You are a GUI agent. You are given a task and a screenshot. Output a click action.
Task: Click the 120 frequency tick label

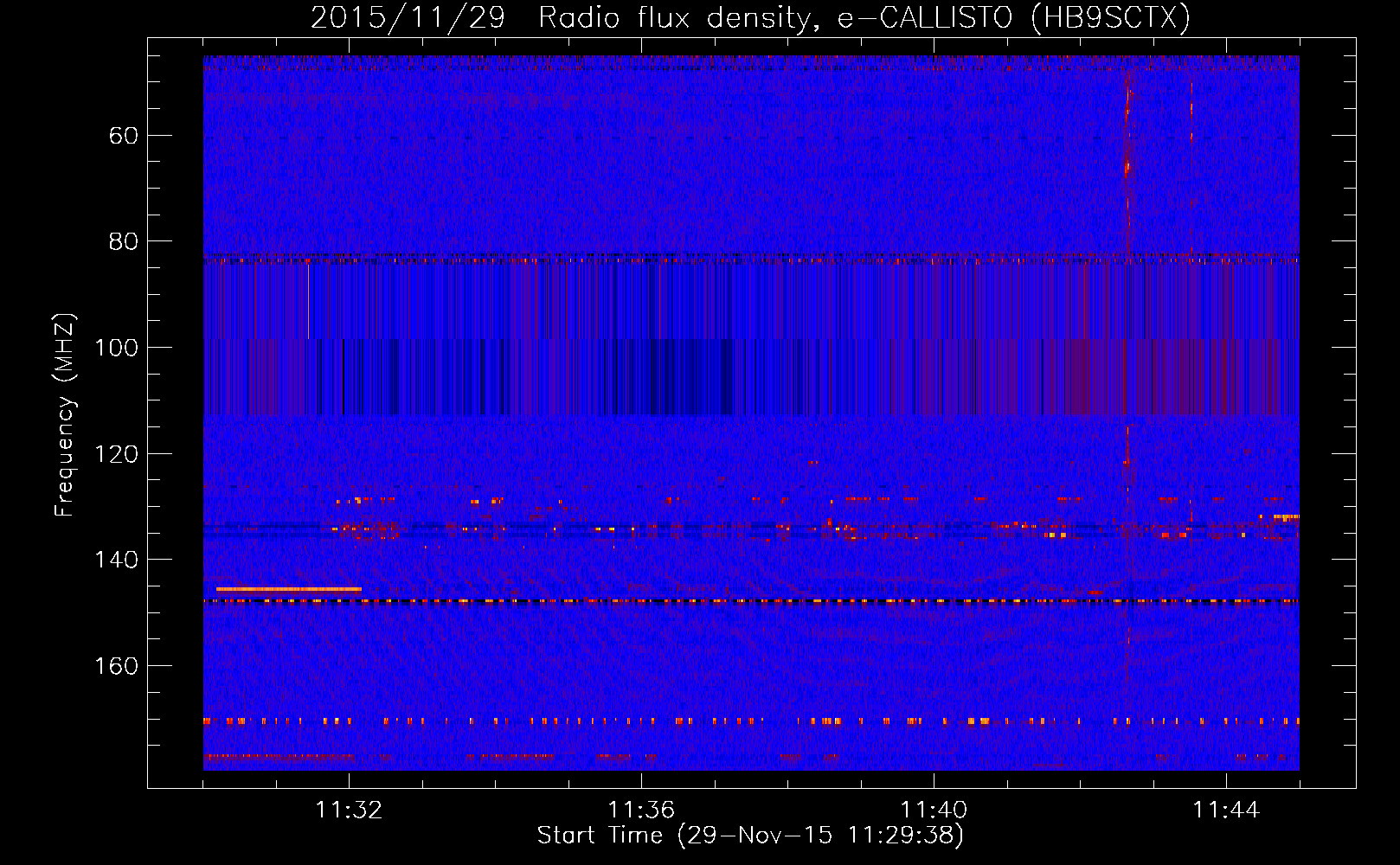click(x=116, y=454)
